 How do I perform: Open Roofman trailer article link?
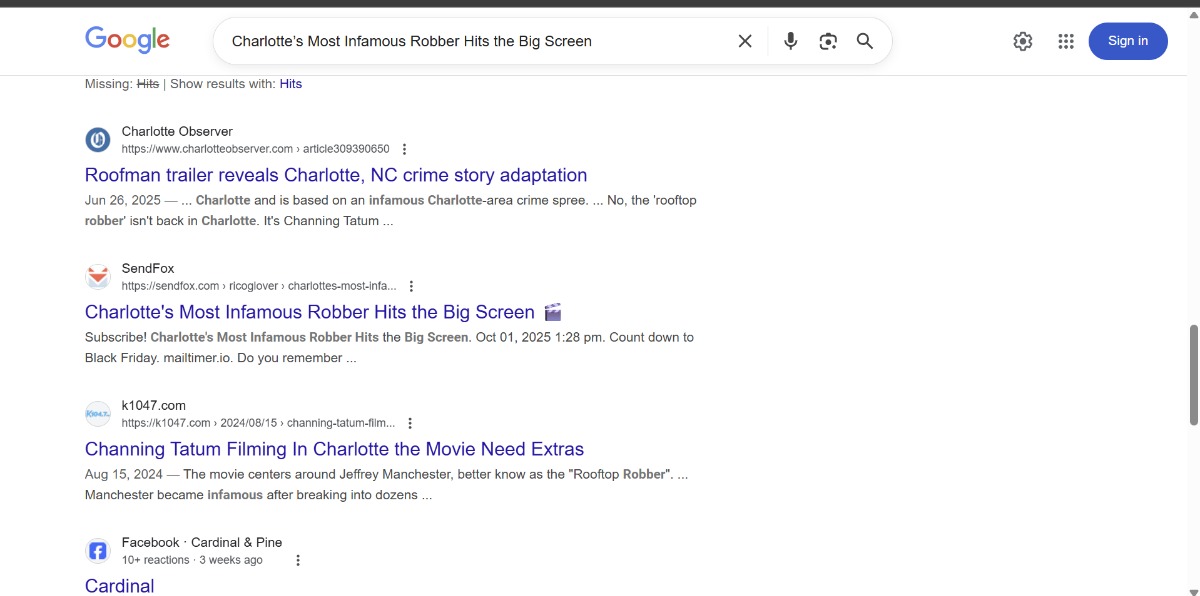(336, 175)
